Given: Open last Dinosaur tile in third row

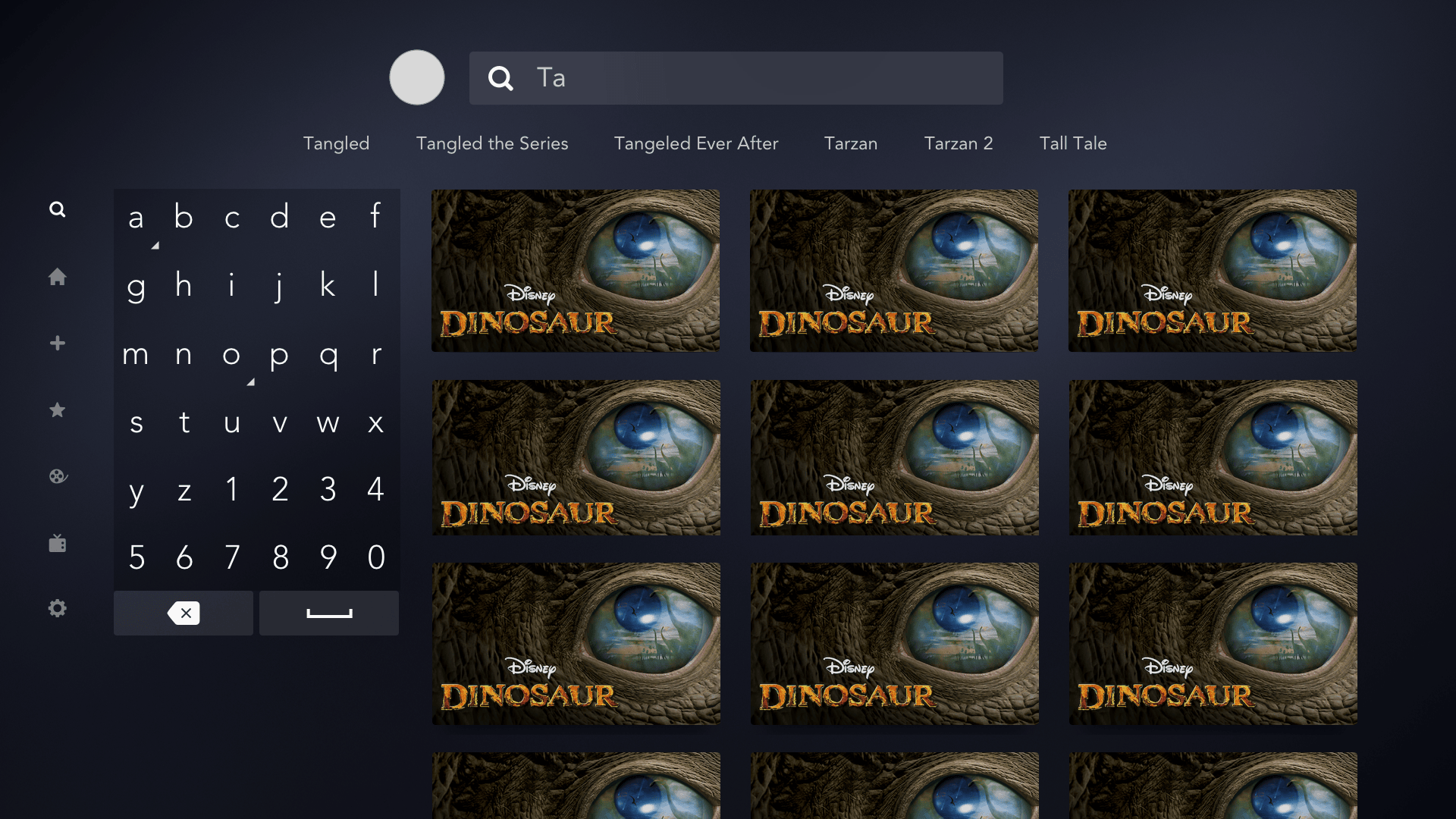Looking at the screenshot, I should (x=1213, y=644).
